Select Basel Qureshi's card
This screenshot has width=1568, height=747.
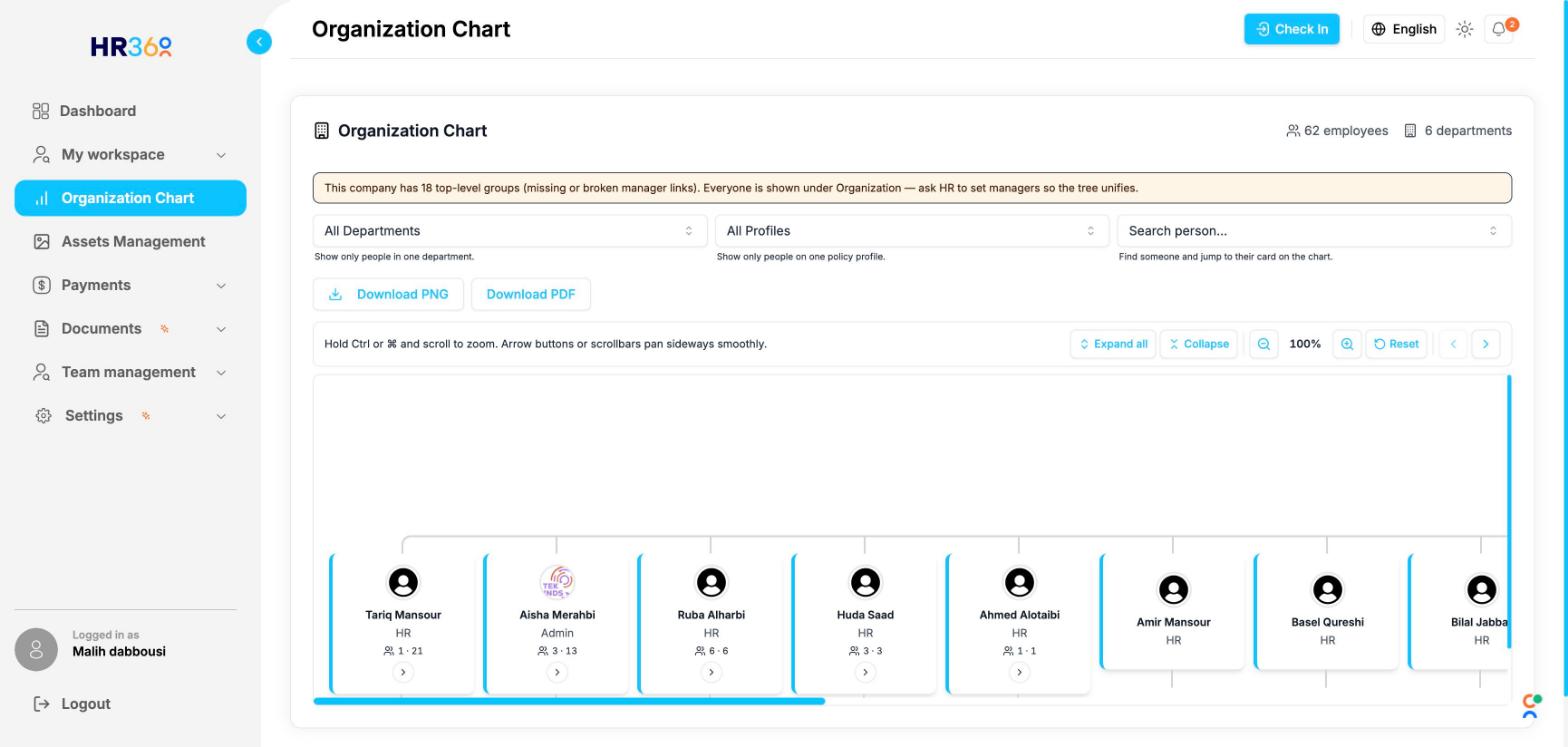[1327, 610]
